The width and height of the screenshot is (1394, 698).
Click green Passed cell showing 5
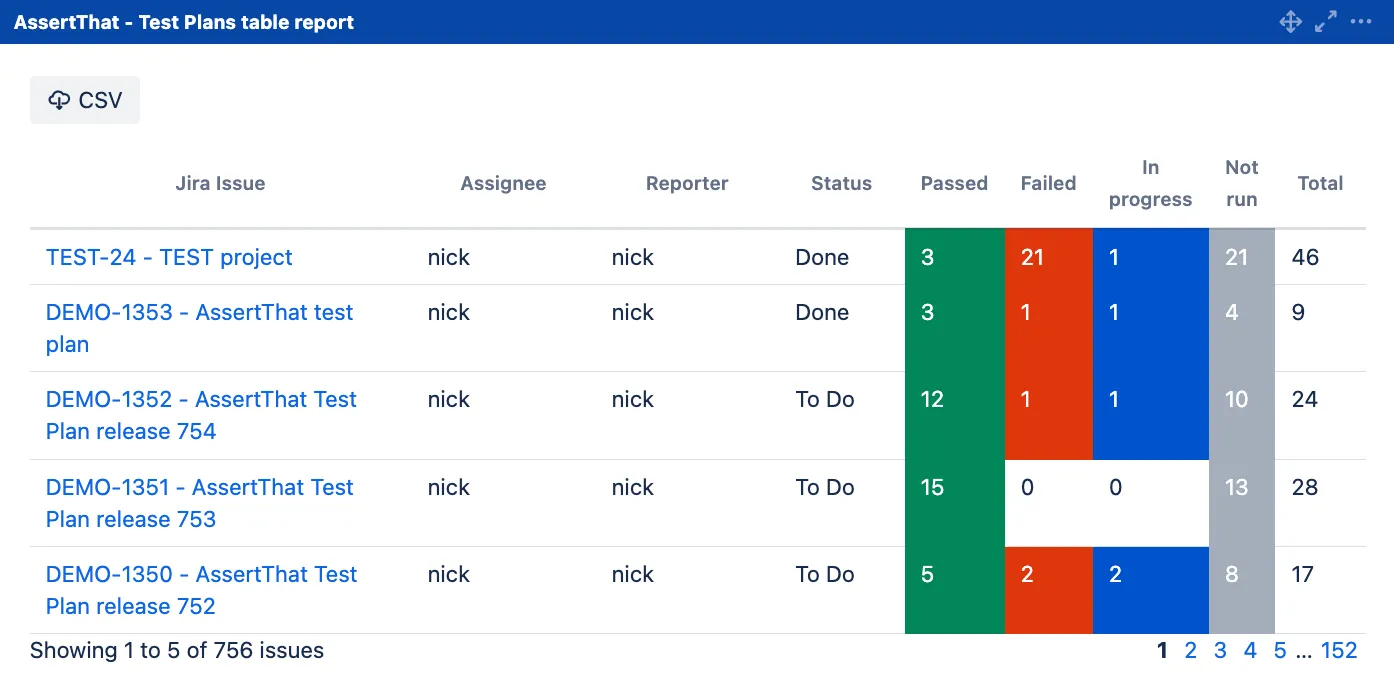tap(955, 590)
